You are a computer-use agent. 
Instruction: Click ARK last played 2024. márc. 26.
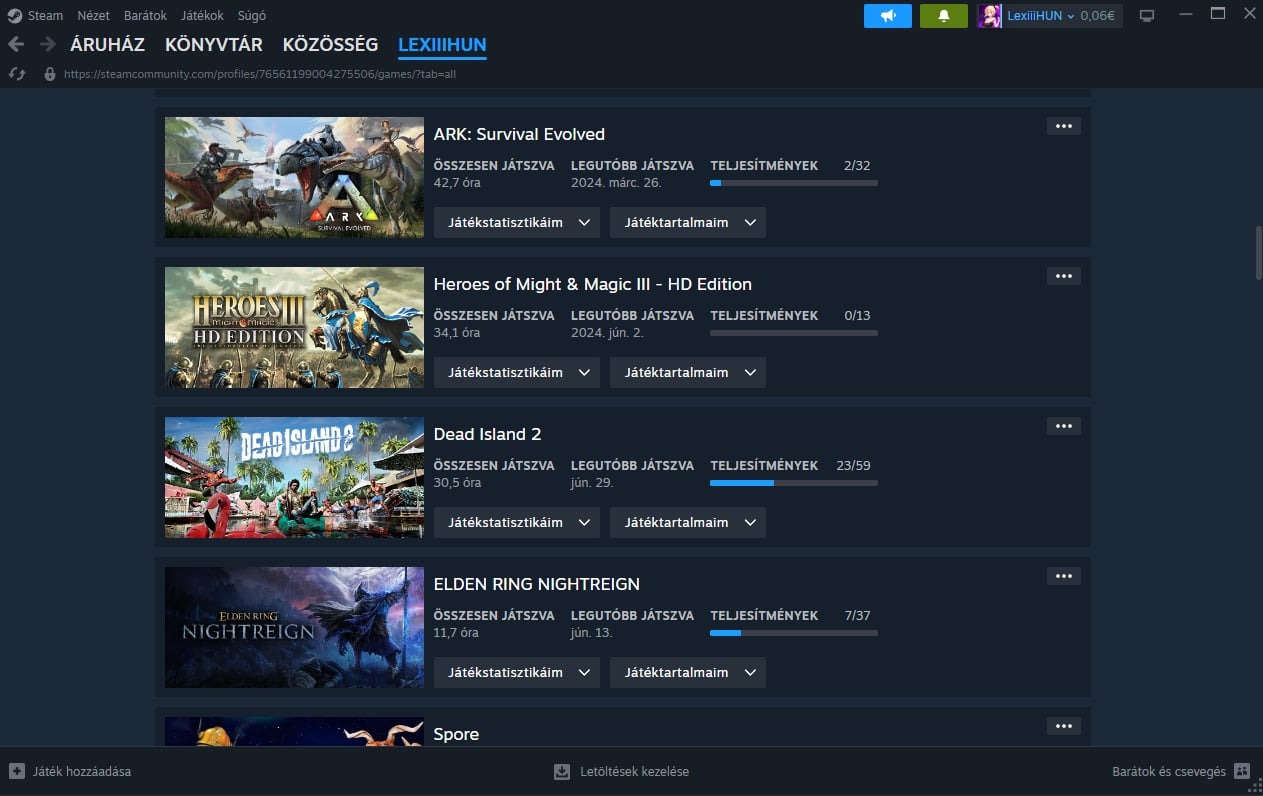(616, 183)
